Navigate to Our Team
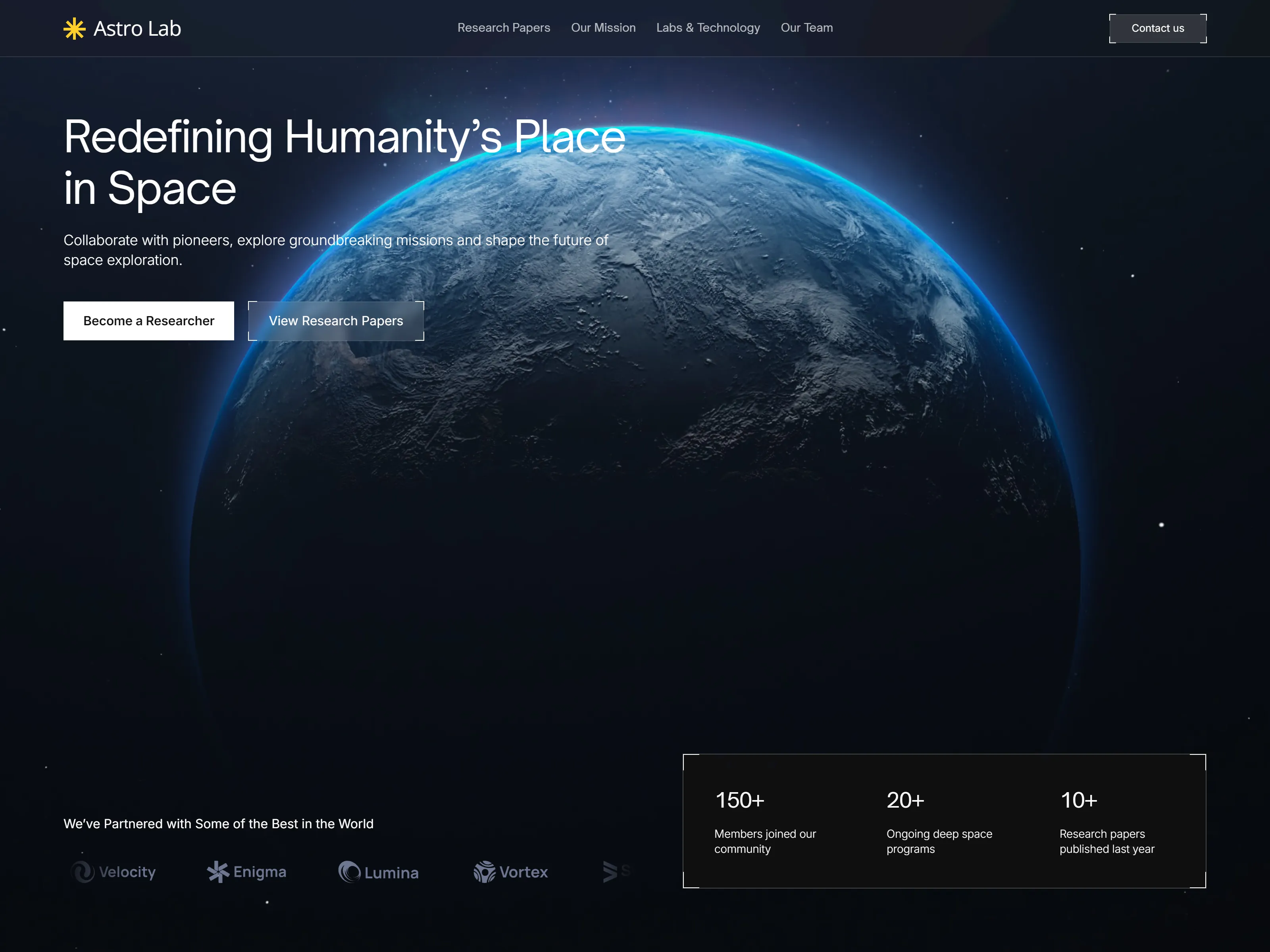Image resolution: width=1270 pixels, height=952 pixels. [807, 27]
